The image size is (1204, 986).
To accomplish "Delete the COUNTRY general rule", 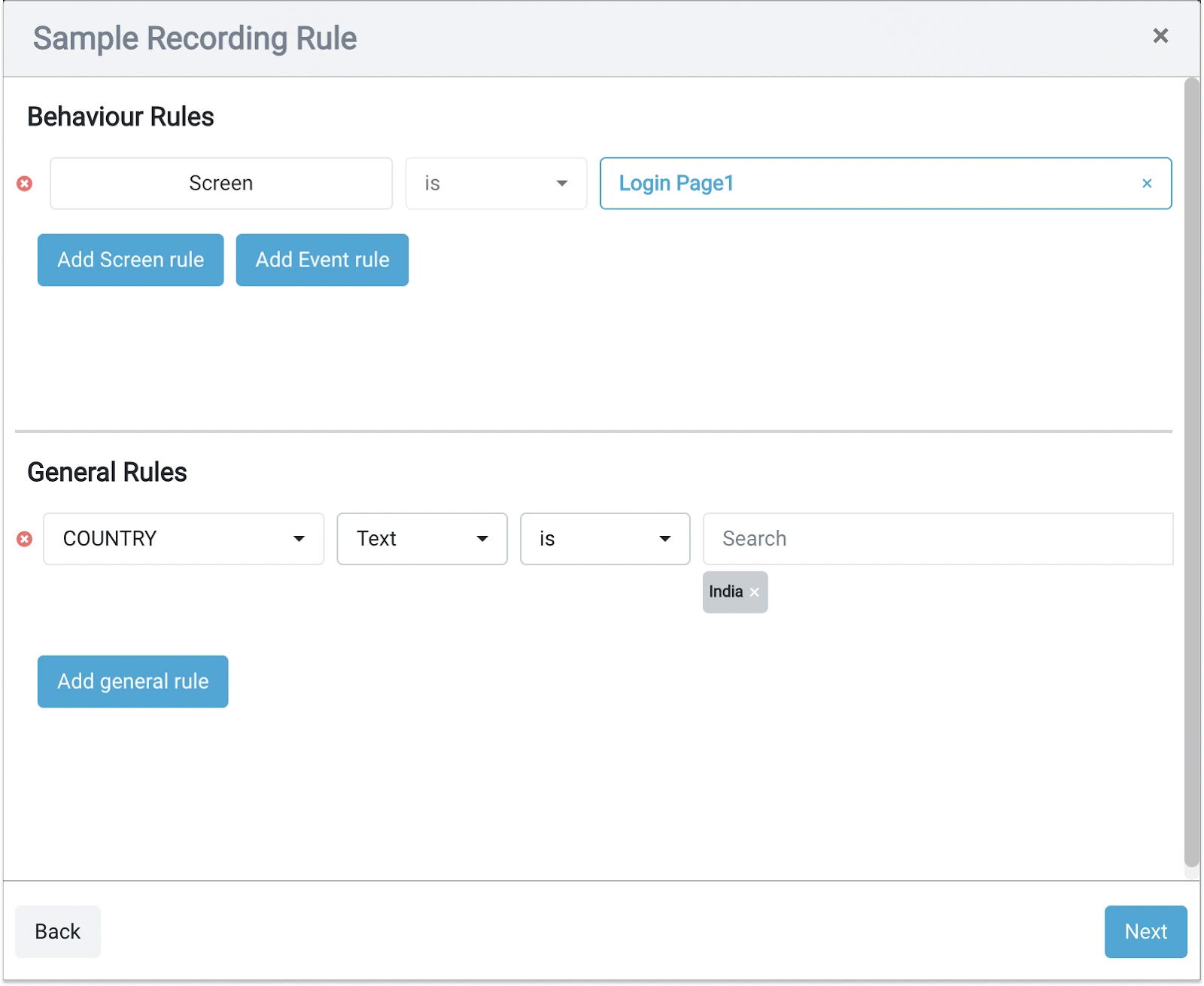I will coord(25,539).
